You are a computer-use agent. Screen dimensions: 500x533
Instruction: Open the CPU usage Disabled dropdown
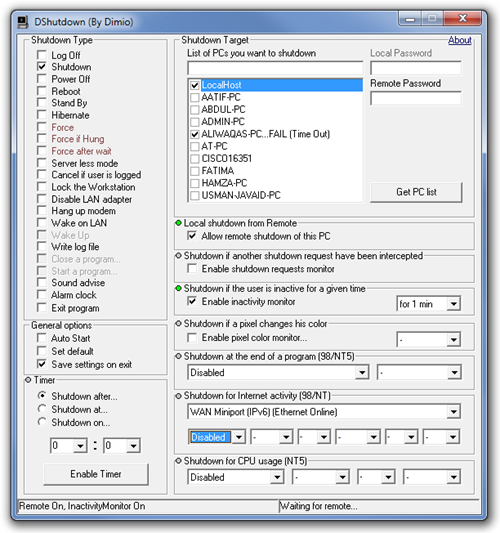(x=277, y=477)
